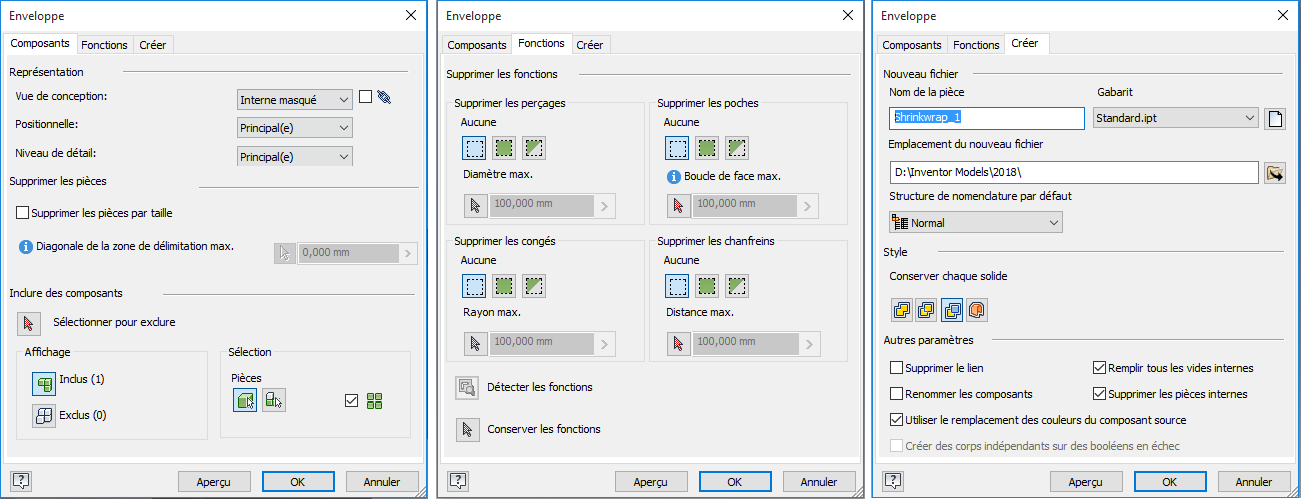Image resolution: width=1304 pixels, height=499 pixels.
Task: Click Aperçu button in the left dialog
Action: pos(213,482)
